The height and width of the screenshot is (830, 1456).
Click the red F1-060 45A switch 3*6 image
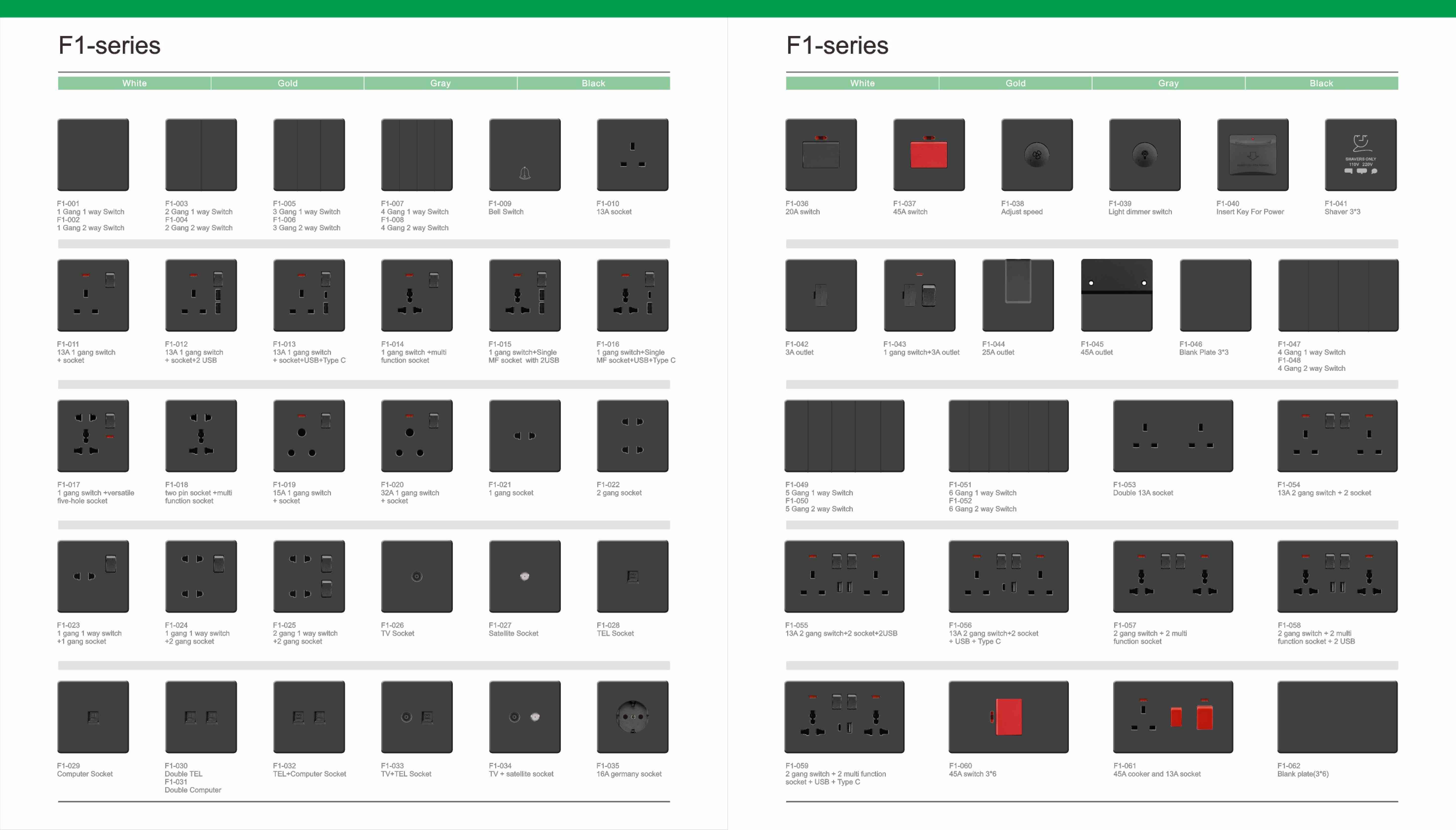(1008, 717)
